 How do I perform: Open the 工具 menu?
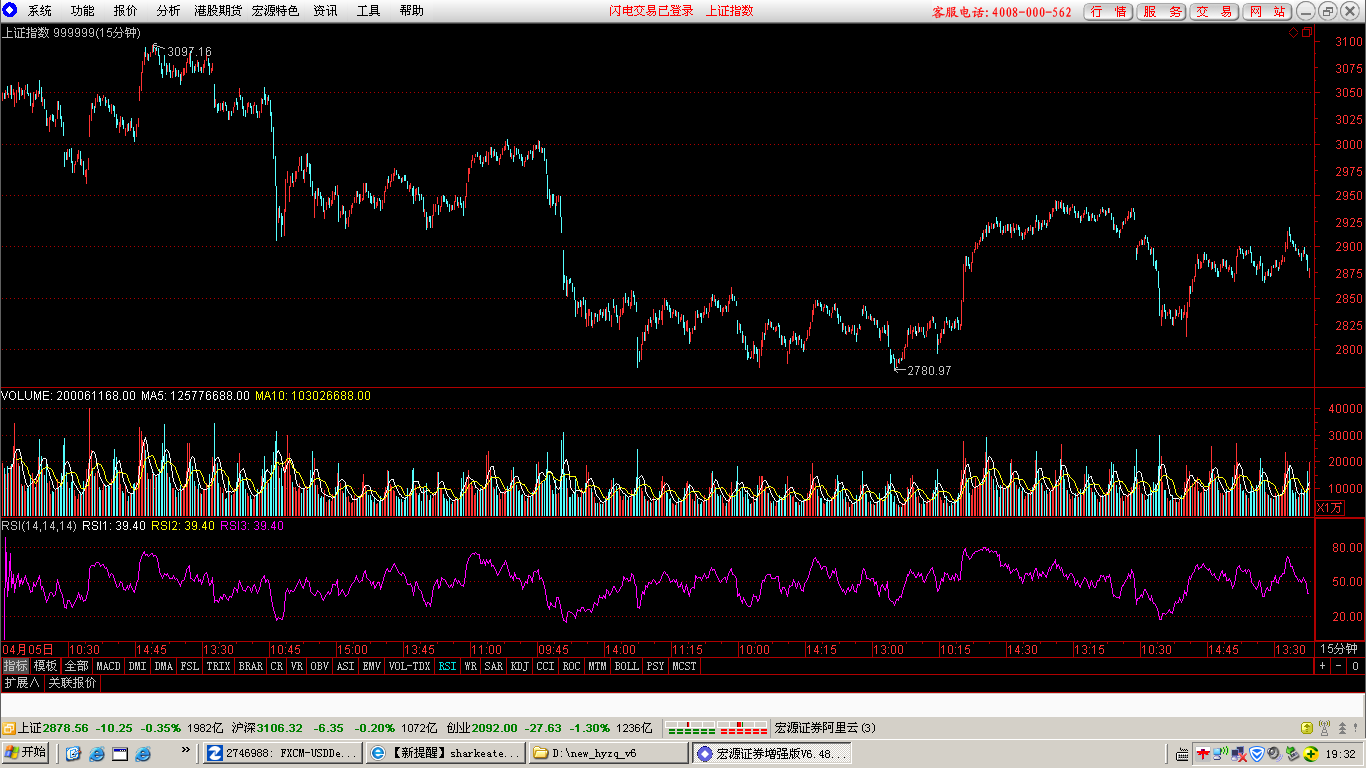(369, 11)
